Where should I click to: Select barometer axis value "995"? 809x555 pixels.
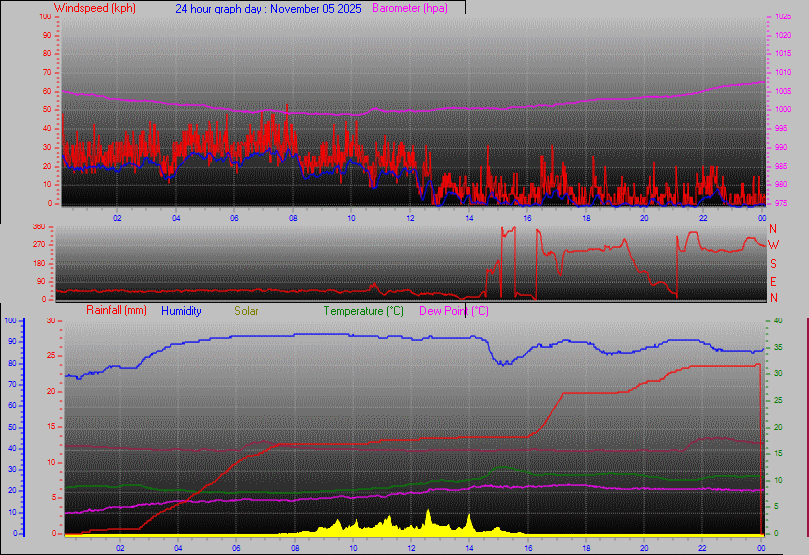[x=781, y=128]
